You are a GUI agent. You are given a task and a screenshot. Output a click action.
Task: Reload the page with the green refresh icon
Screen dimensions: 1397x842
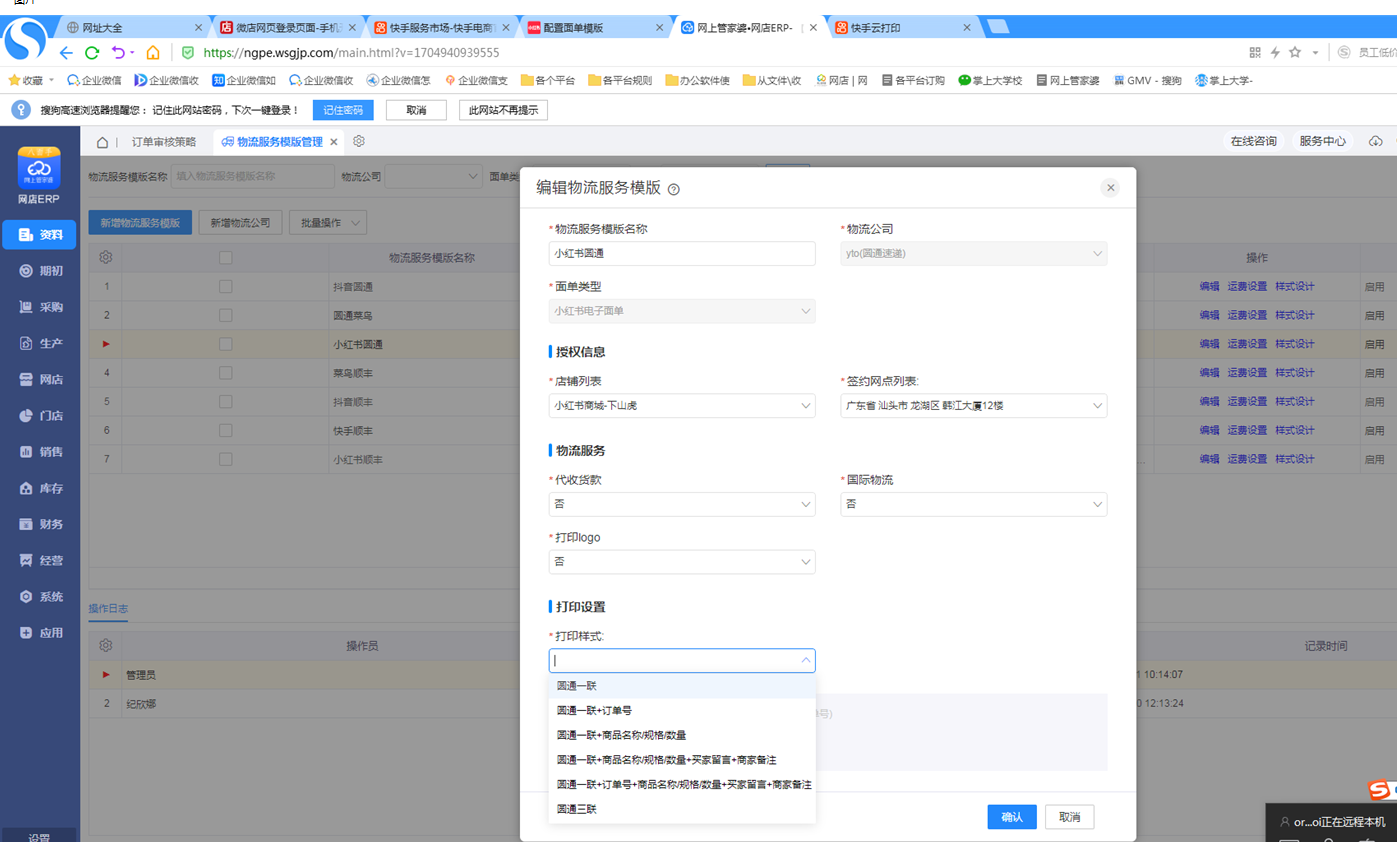pos(92,53)
